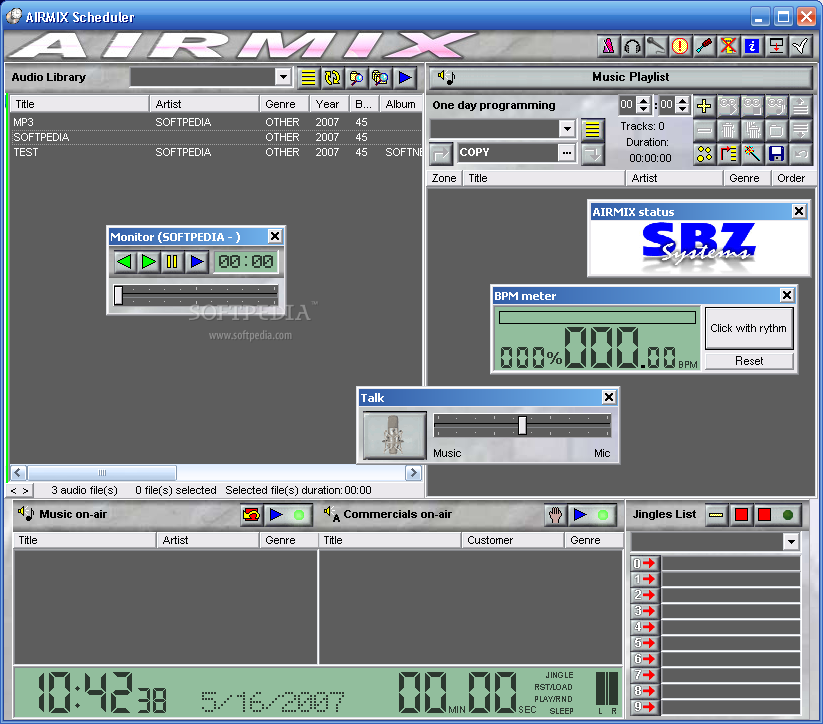
Task: Click the Music Playlist speaker note icon
Action: [x=446, y=78]
